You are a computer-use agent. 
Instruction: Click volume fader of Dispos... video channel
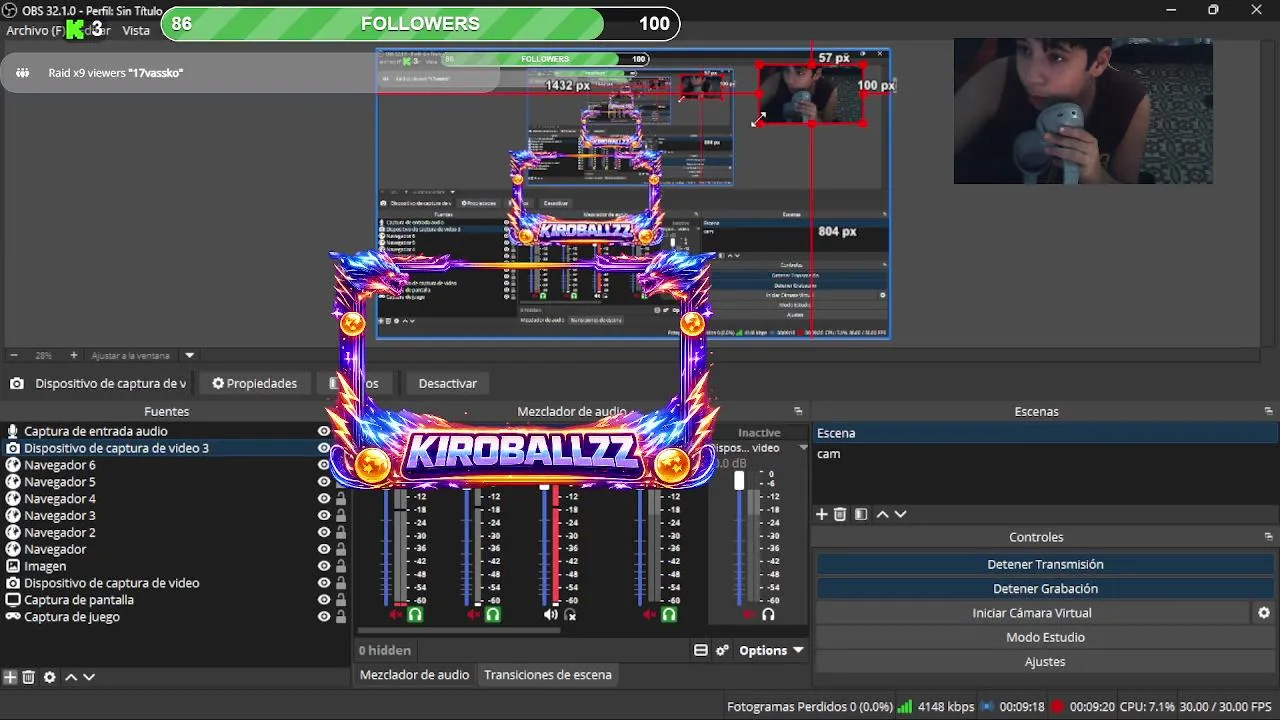(x=739, y=481)
